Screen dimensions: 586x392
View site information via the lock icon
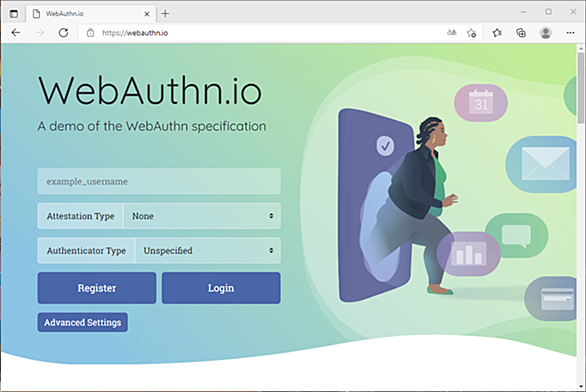point(90,33)
